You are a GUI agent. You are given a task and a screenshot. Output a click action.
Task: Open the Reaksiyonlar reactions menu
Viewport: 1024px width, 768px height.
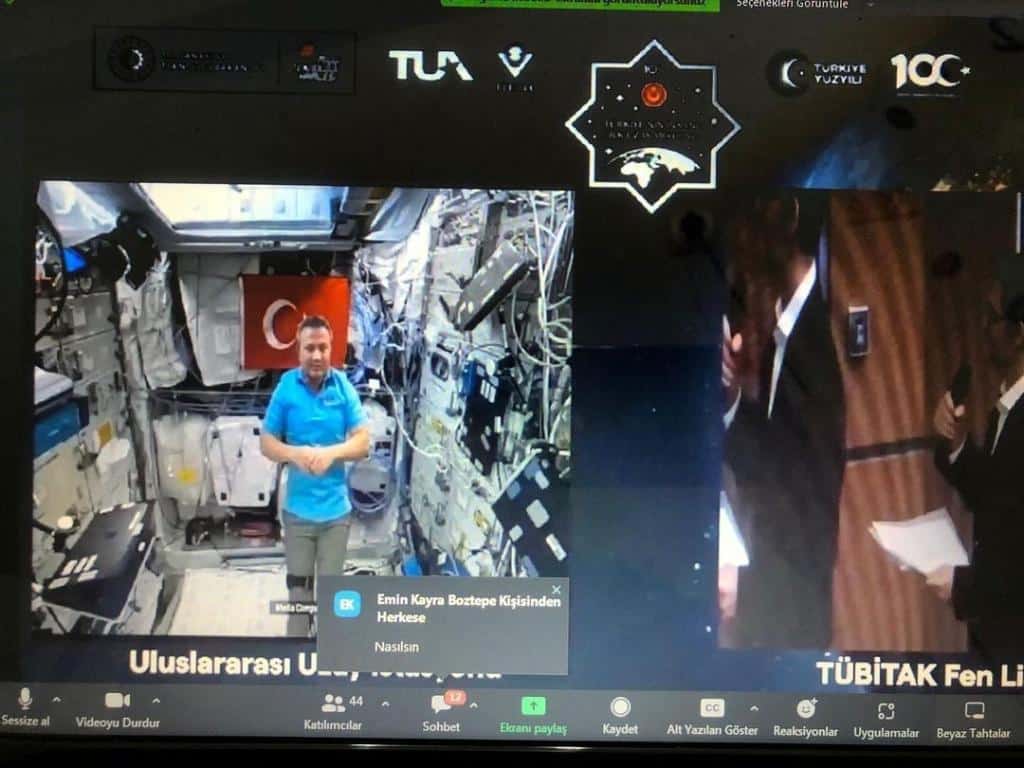click(x=806, y=709)
